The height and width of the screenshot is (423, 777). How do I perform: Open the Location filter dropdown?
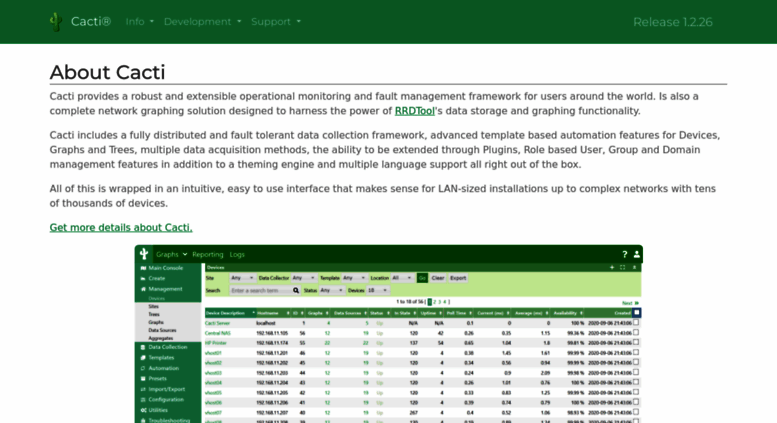point(402,278)
